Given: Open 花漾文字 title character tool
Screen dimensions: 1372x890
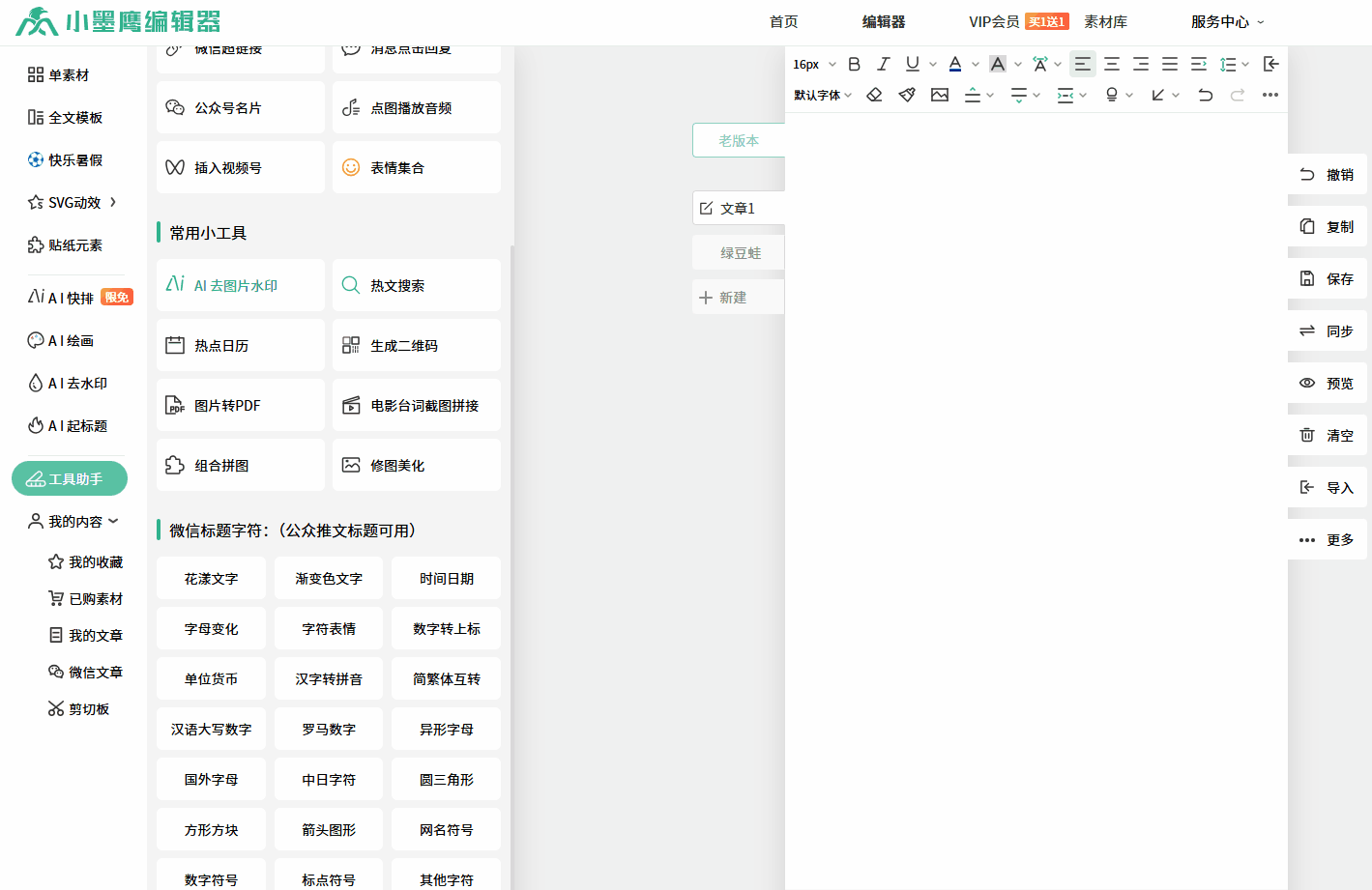Looking at the screenshot, I should (x=211, y=579).
